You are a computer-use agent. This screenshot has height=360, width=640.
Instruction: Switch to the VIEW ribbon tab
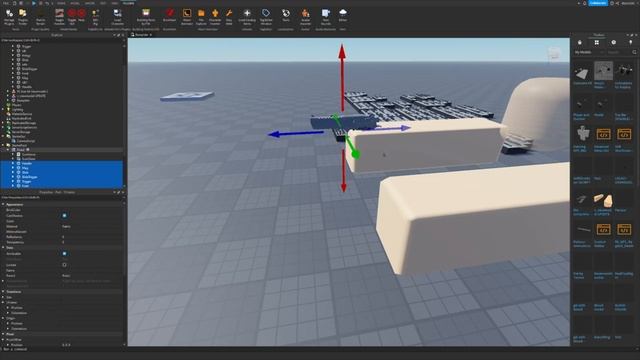(x=115, y=3)
